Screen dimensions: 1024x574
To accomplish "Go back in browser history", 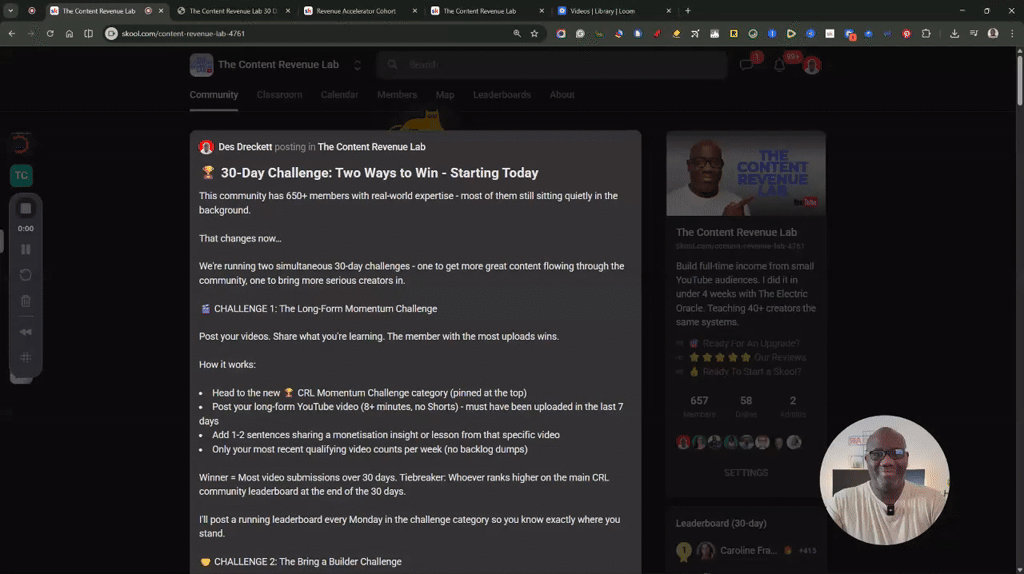I will click(x=12, y=33).
